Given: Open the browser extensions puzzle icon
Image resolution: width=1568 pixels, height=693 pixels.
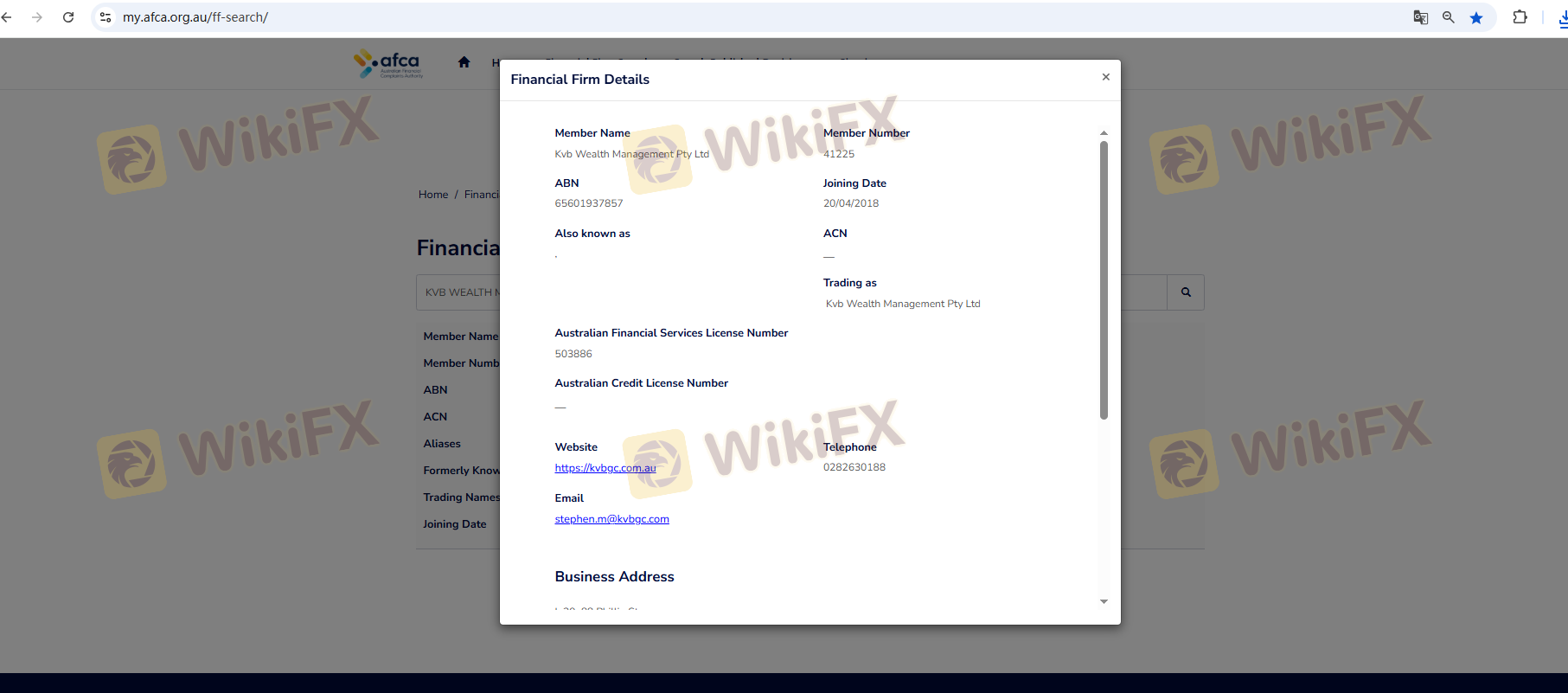Looking at the screenshot, I should pos(1520,17).
